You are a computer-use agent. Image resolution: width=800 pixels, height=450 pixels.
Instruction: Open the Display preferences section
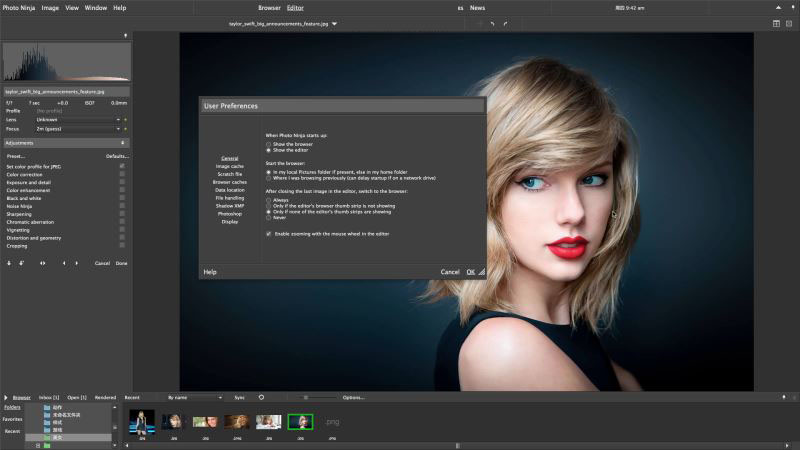tap(230, 222)
